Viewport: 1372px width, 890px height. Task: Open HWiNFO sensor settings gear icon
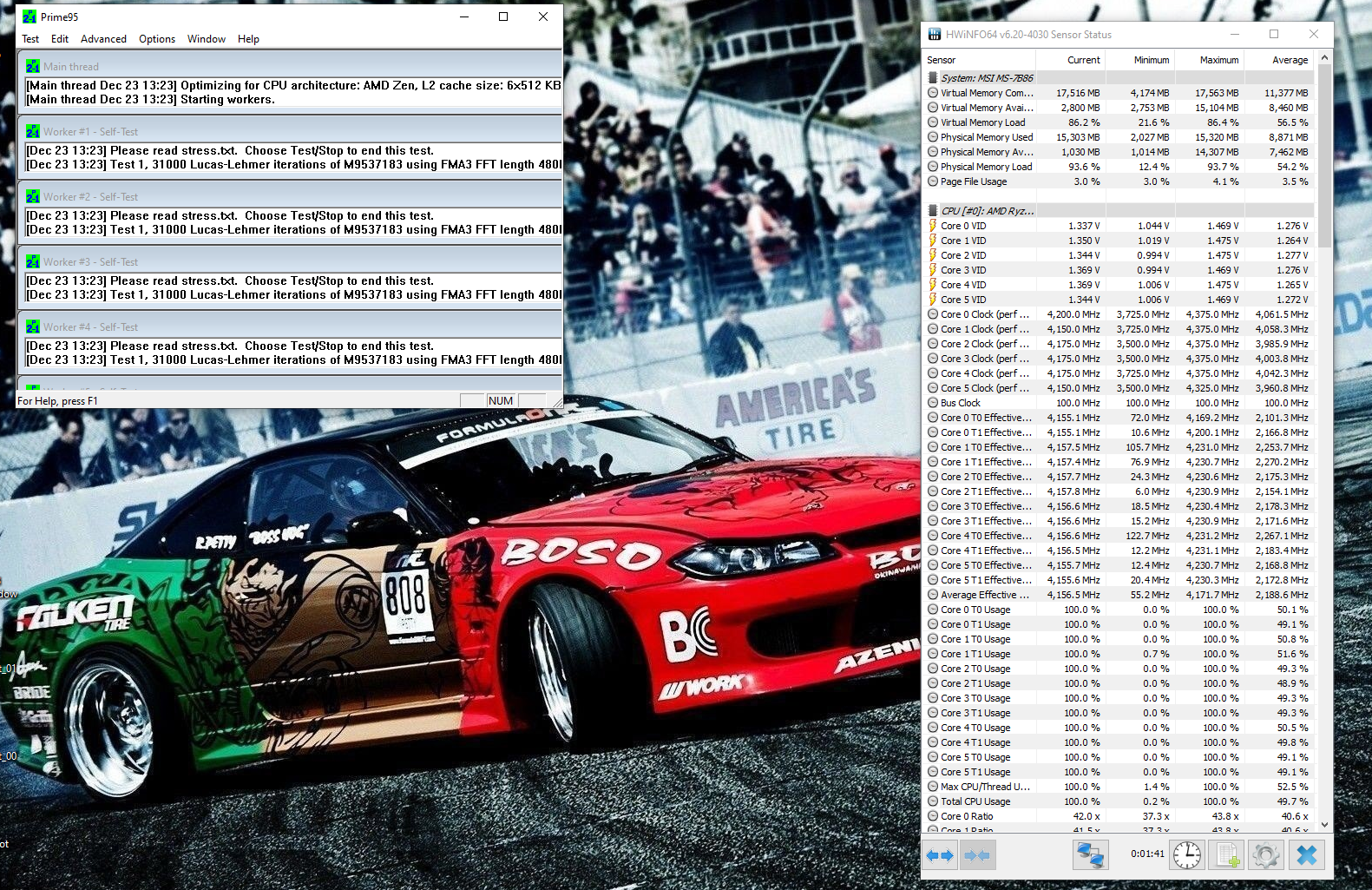pos(1266,855)
